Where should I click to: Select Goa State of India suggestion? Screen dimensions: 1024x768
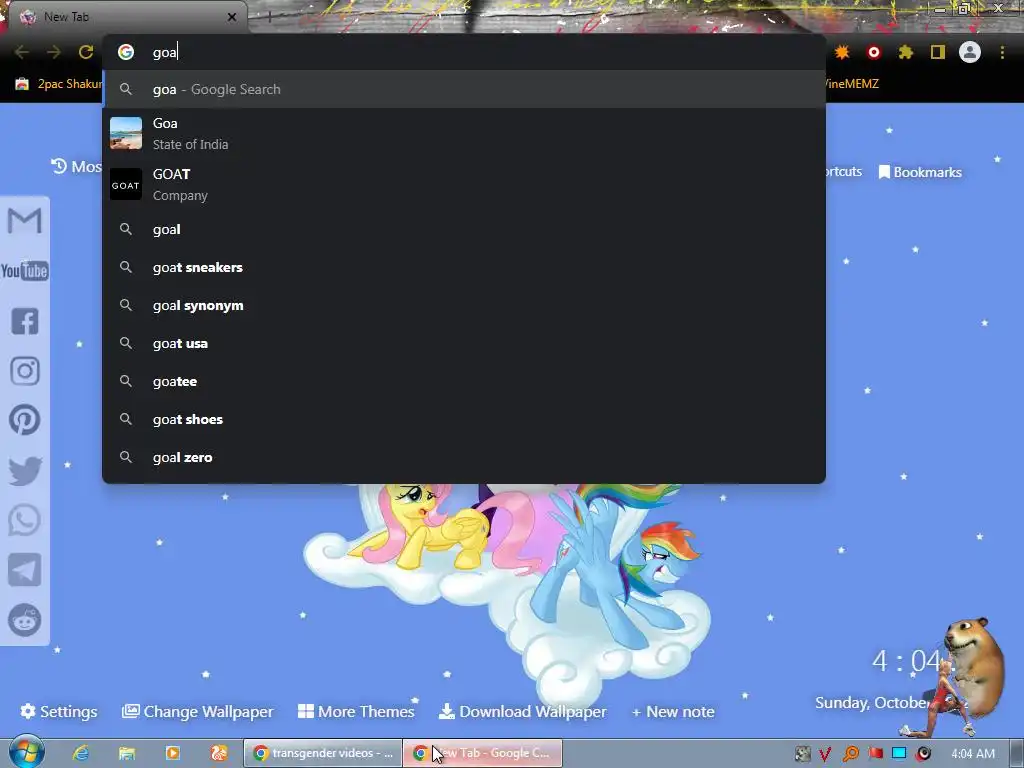(464, 133)
